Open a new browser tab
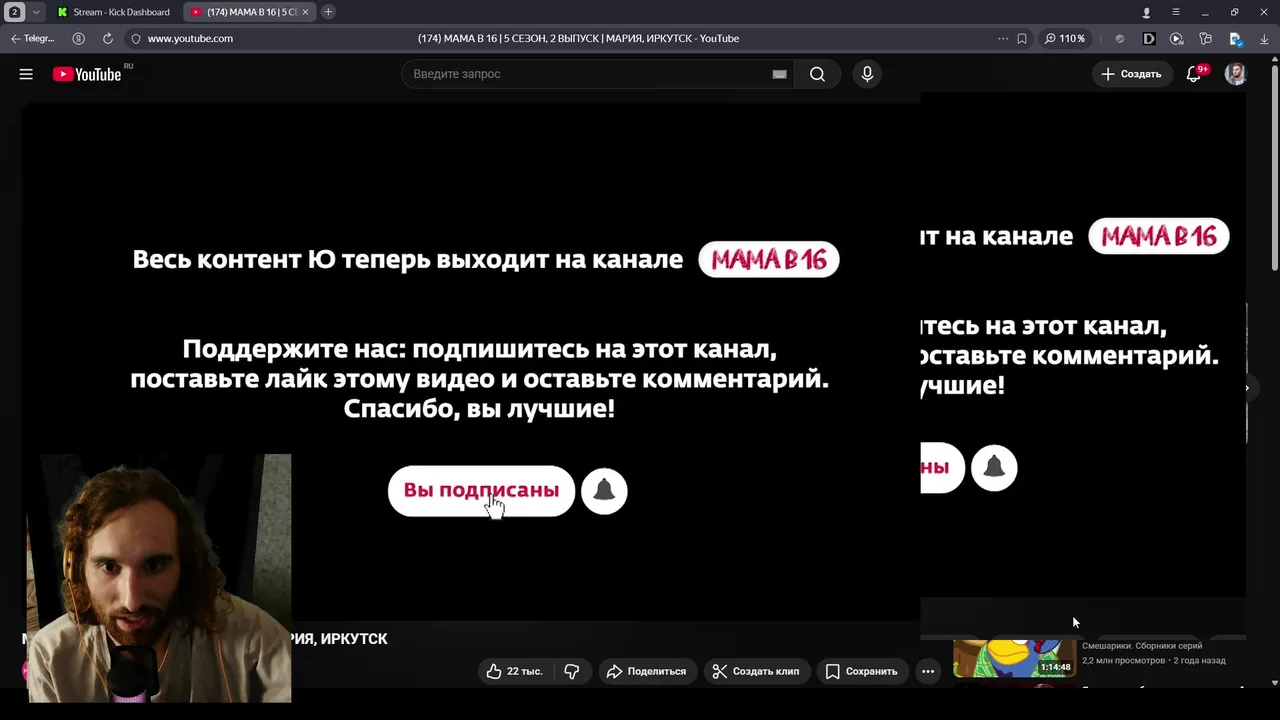 tap(328, 12)
